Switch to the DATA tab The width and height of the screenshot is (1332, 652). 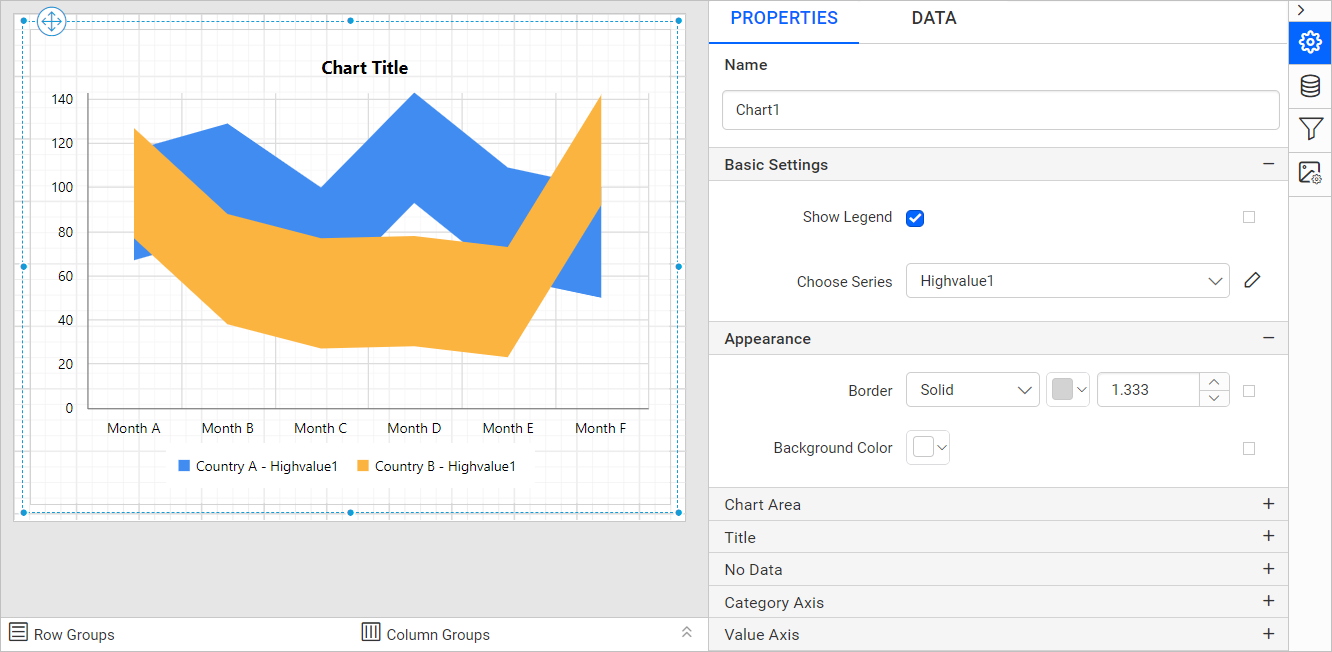934,18
